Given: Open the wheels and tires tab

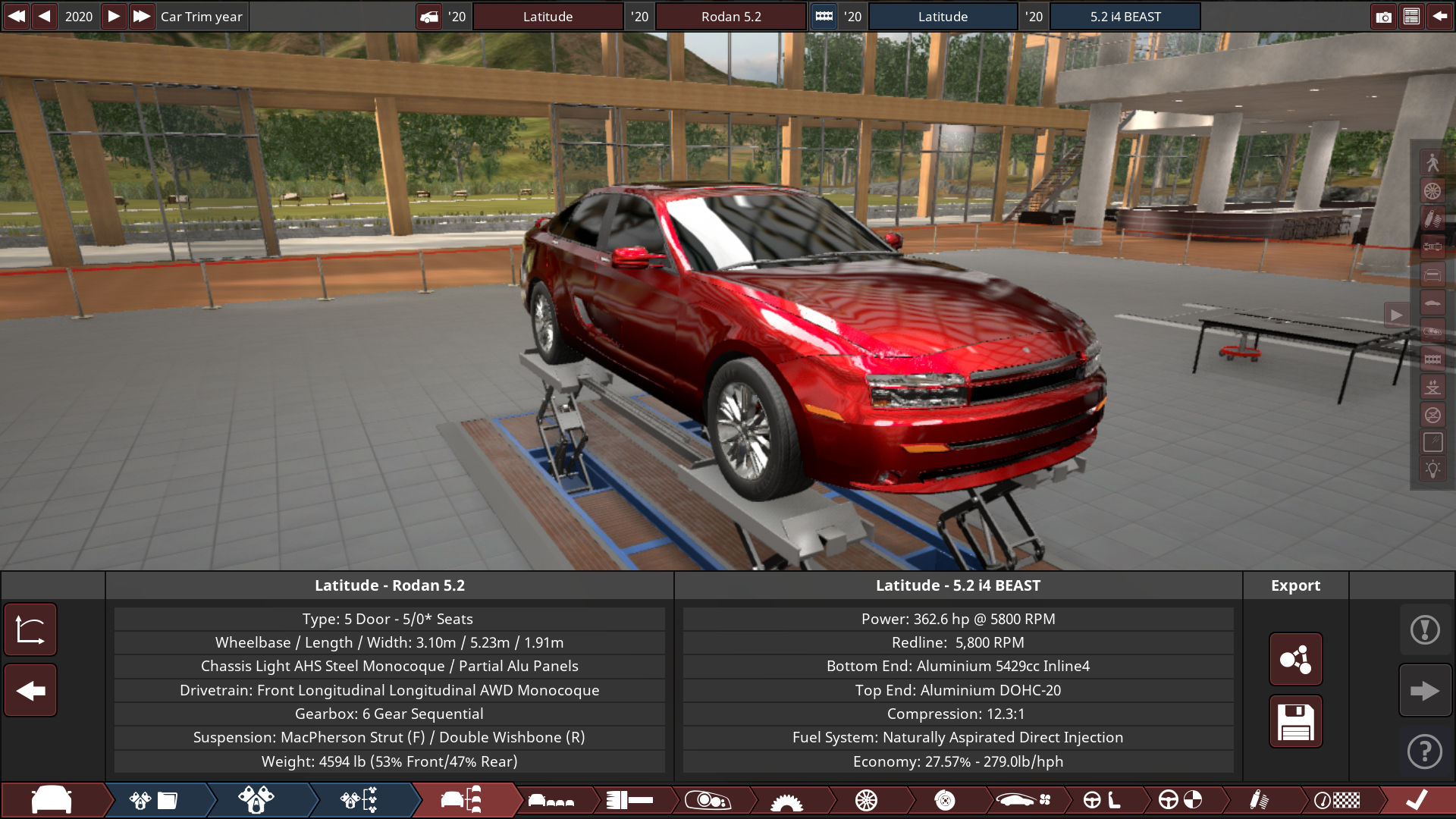Looking at the screenshot, I should click(x=865, y=800).
